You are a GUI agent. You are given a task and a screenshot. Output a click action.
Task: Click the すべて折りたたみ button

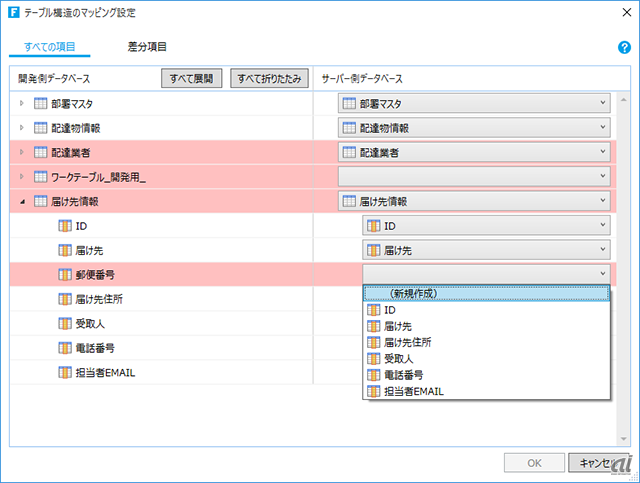click(x=266, y=78)
